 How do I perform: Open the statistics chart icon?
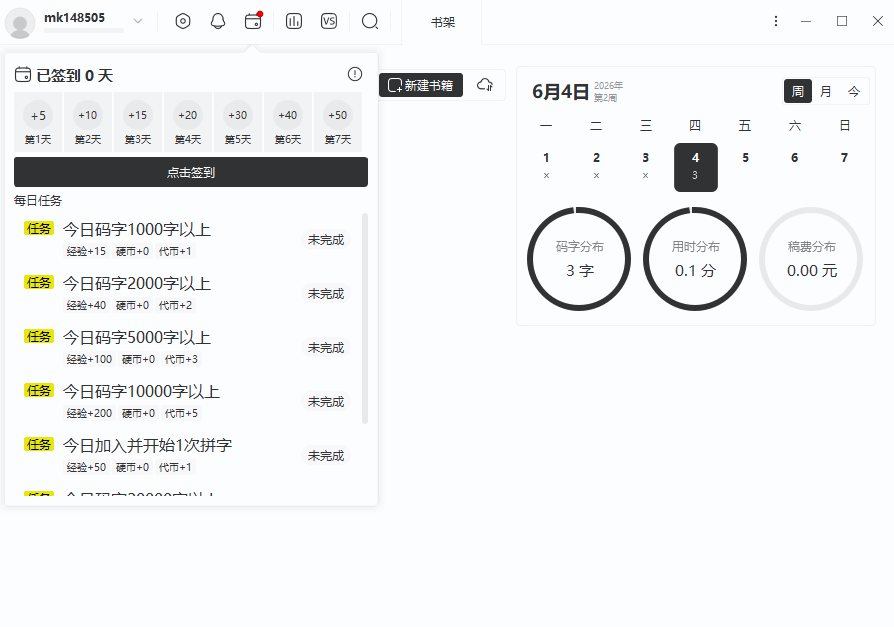tap(294, 22)
